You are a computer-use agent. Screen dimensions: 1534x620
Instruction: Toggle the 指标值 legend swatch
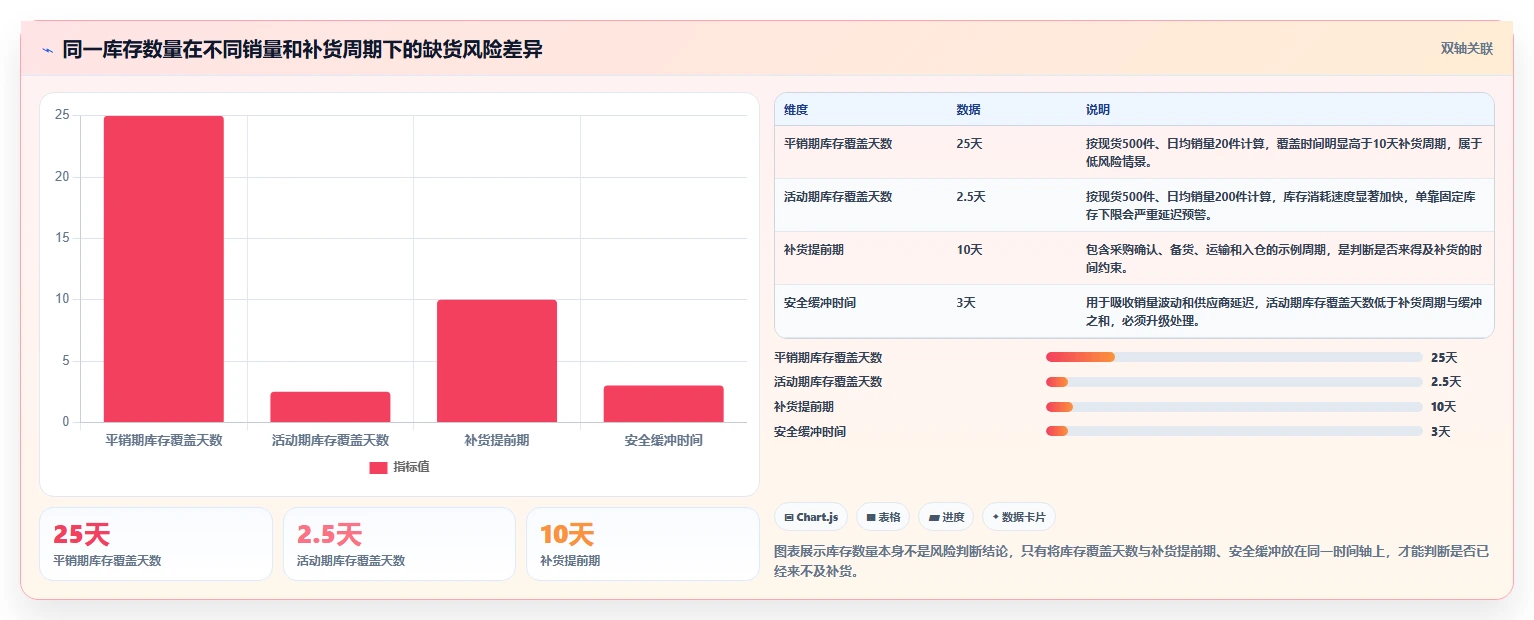(x=378, y=468)
